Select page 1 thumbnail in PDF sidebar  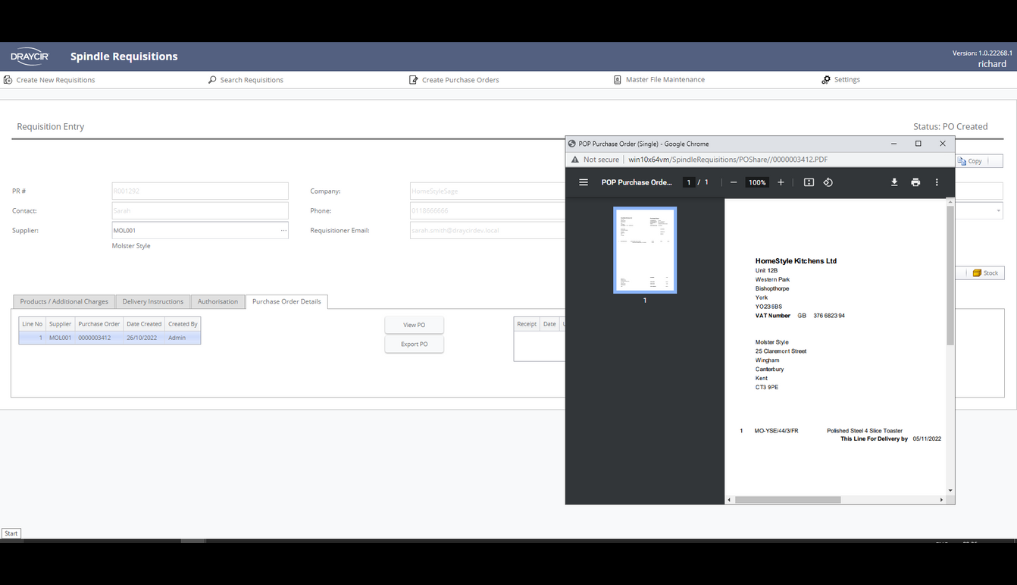645,250
